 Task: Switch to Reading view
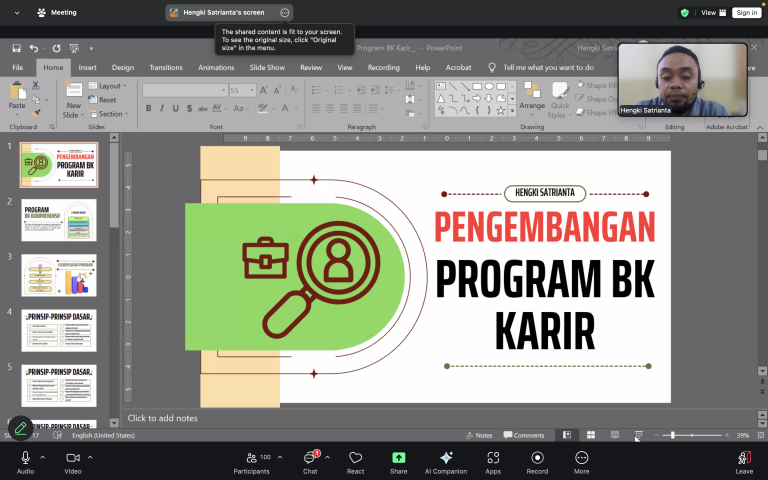[615, 435]
